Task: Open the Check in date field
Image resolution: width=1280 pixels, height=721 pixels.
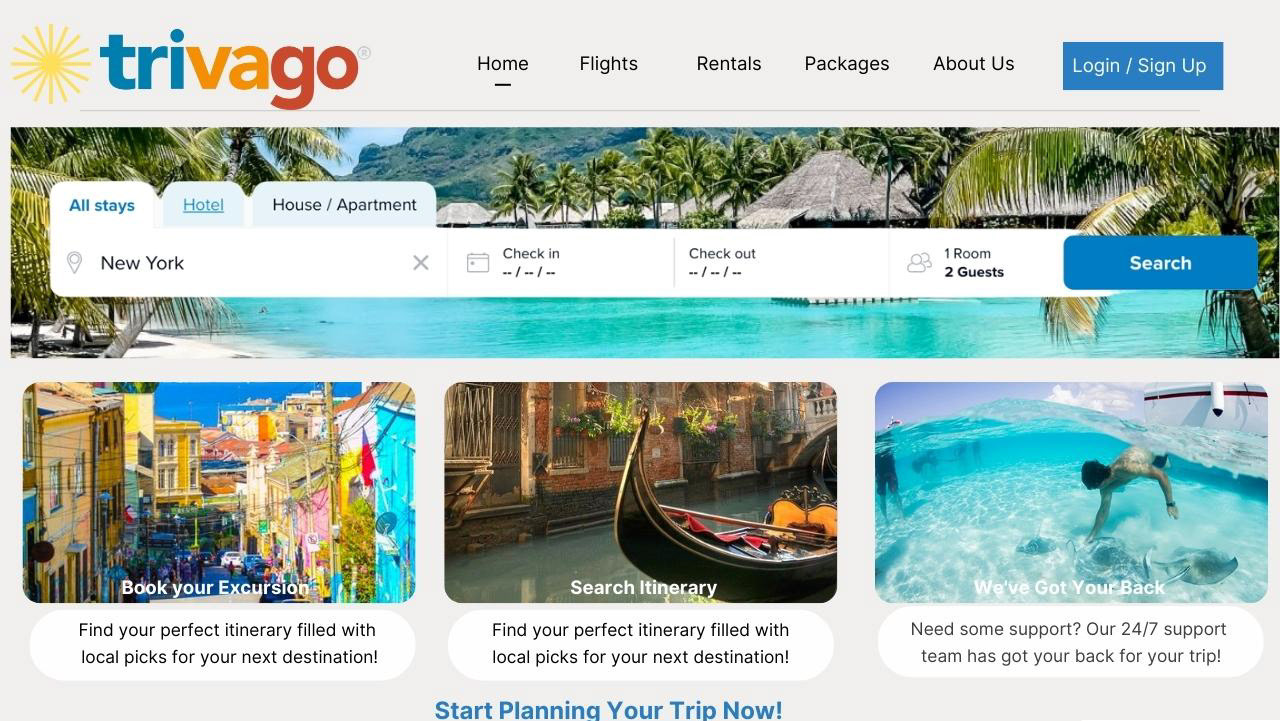Action: pyautogui.click(x=560, y=263)
